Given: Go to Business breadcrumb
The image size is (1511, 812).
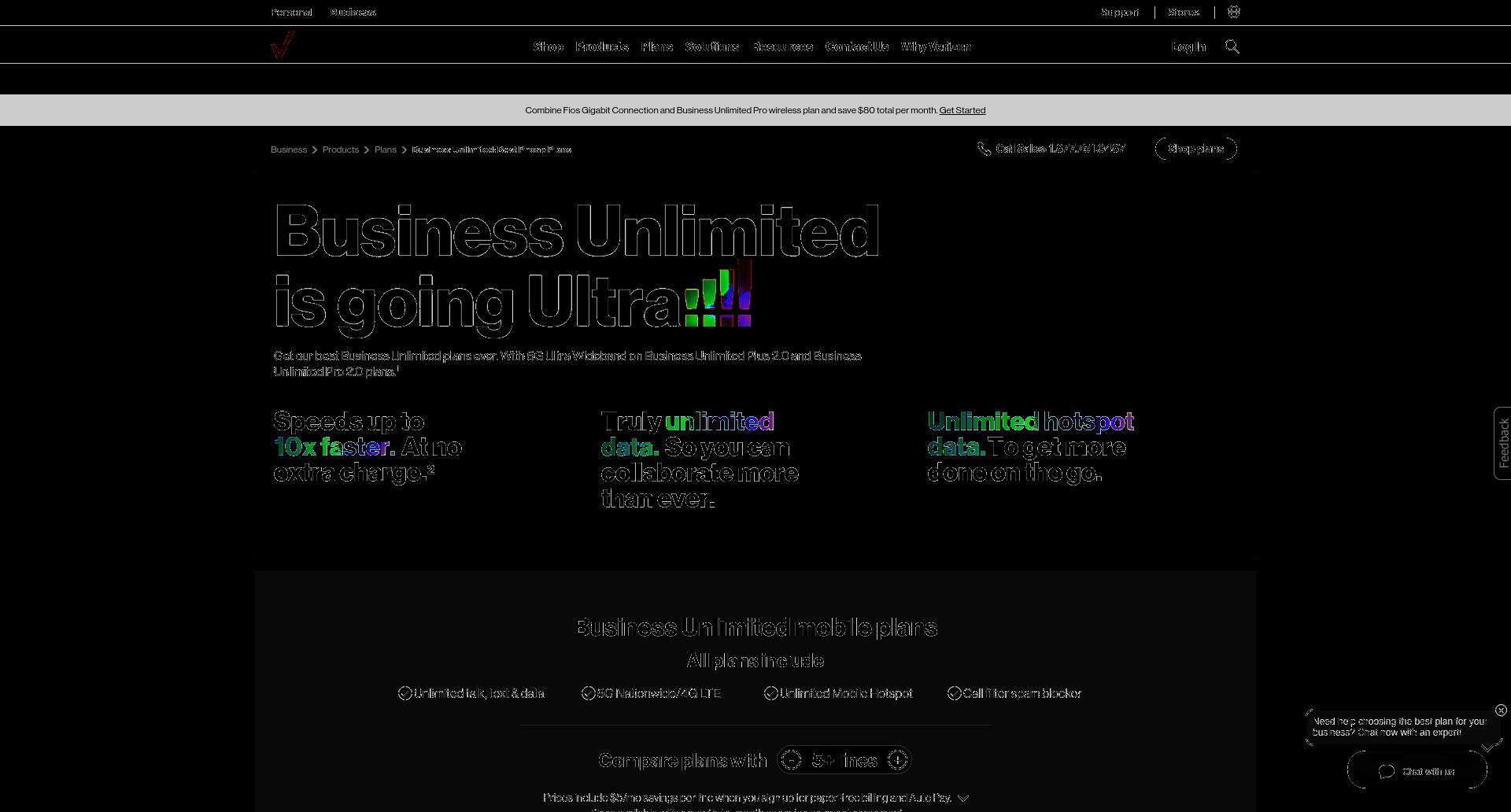Looking at the screenshot, I should pyautogui.click(x=289, y=149).
